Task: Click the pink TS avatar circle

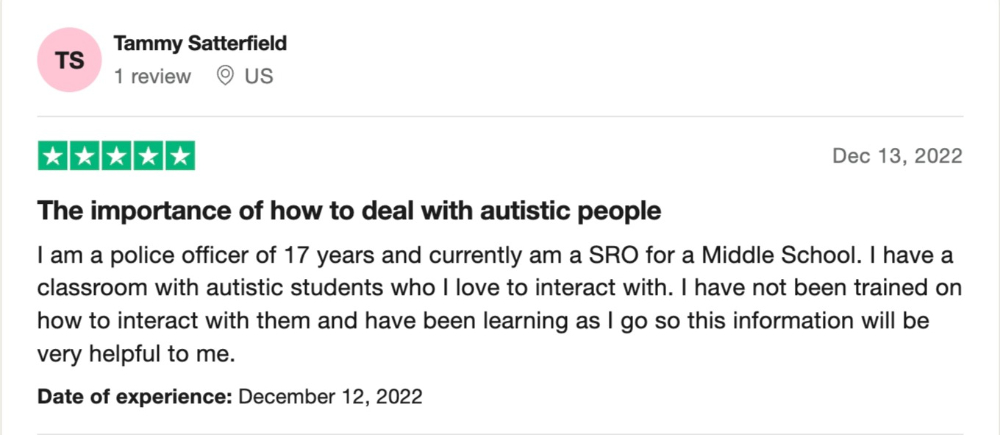Action: tap(69, 60)
